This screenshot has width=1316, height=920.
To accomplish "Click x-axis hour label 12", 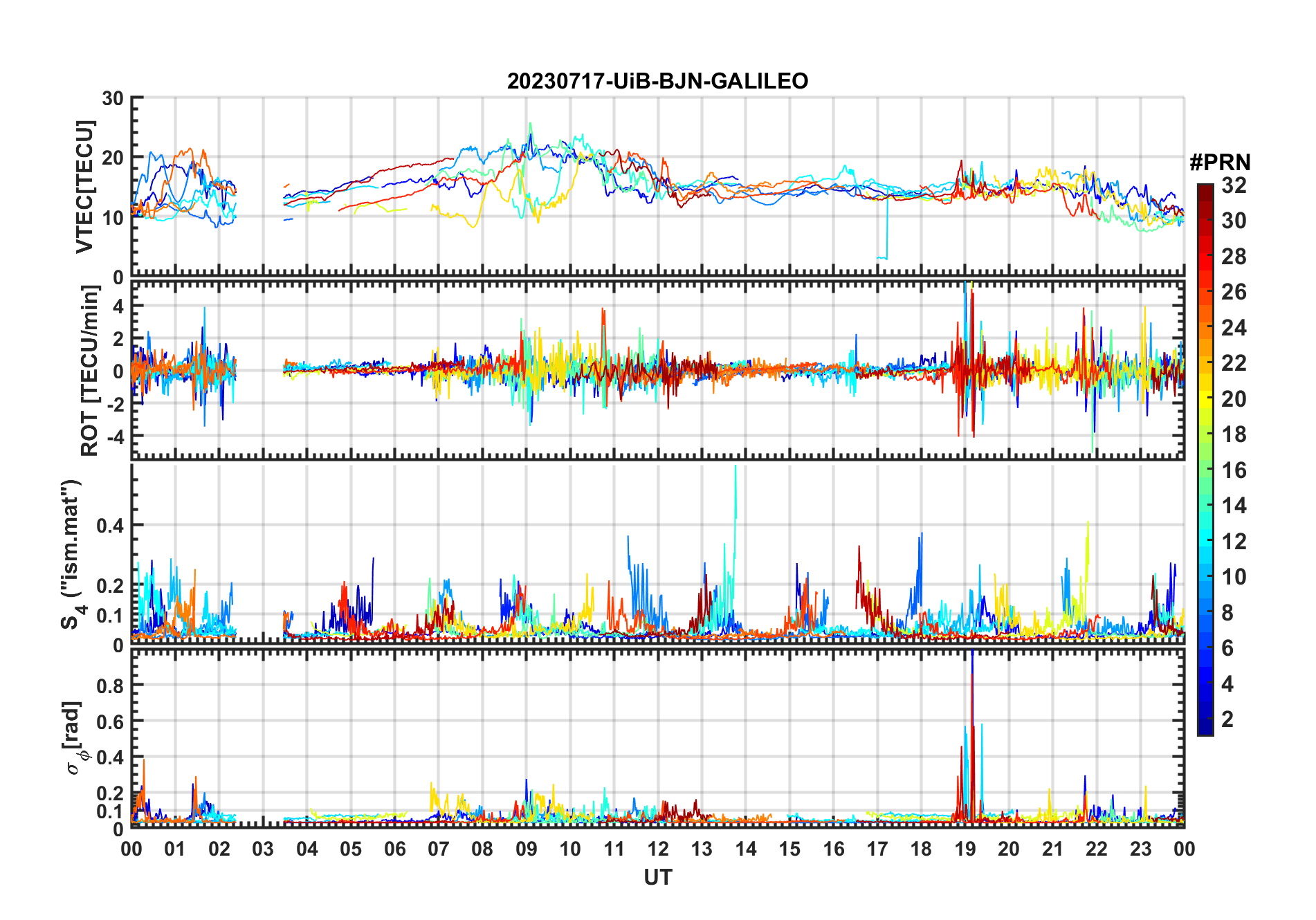I will [657, 849].
